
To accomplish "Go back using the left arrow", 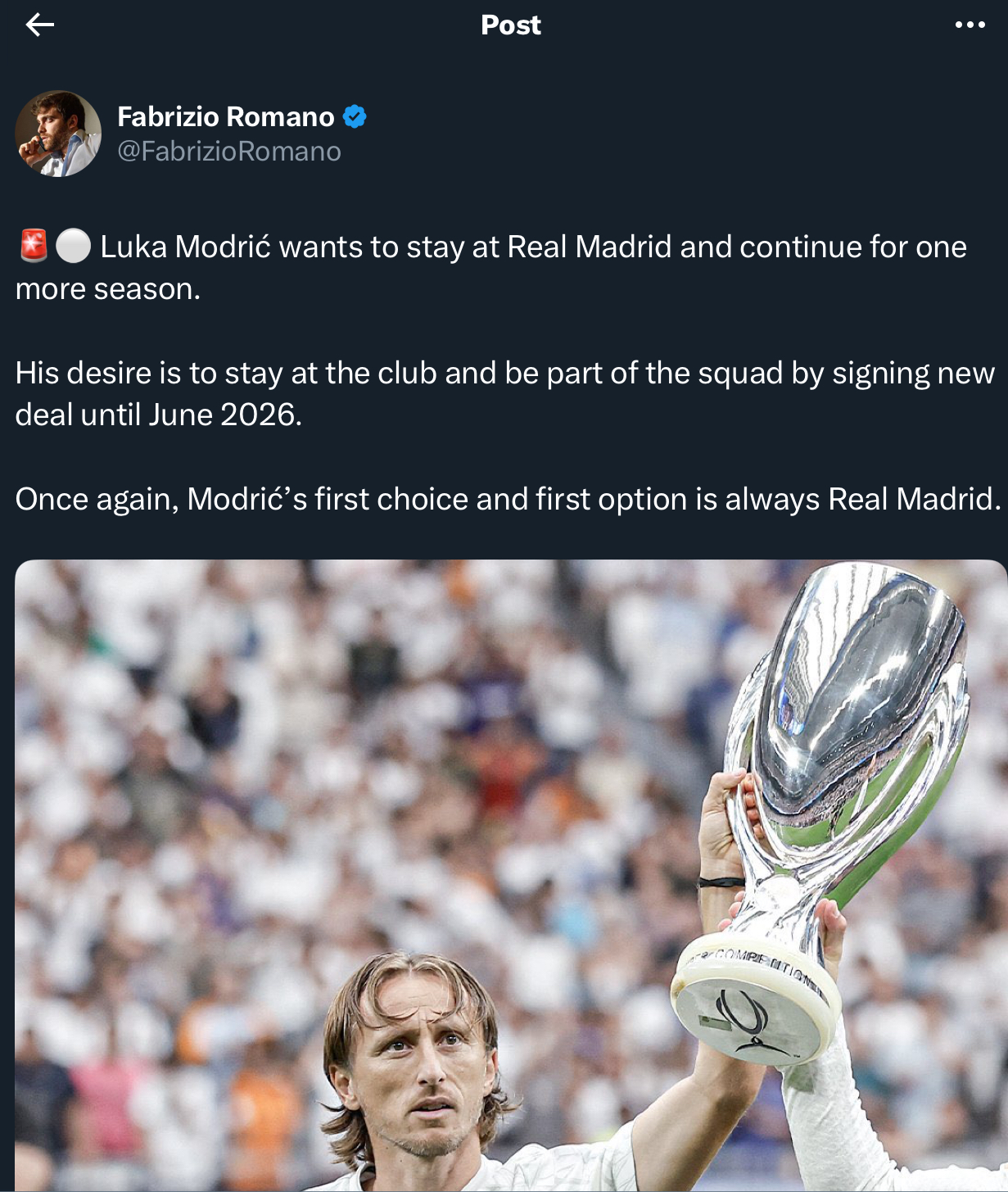I will (x=39, y=25).
